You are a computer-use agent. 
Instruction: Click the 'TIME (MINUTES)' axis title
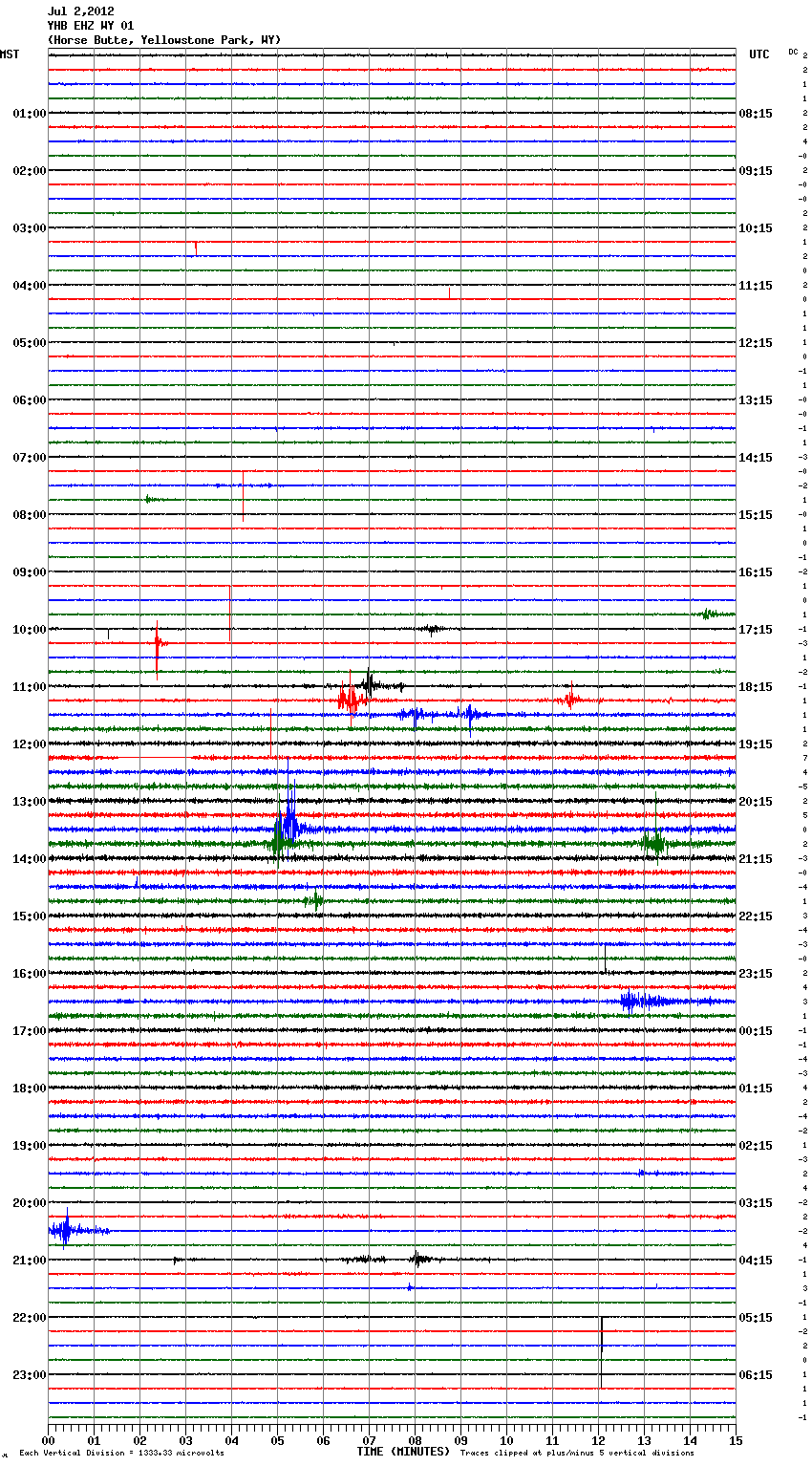pos(403,1452)
